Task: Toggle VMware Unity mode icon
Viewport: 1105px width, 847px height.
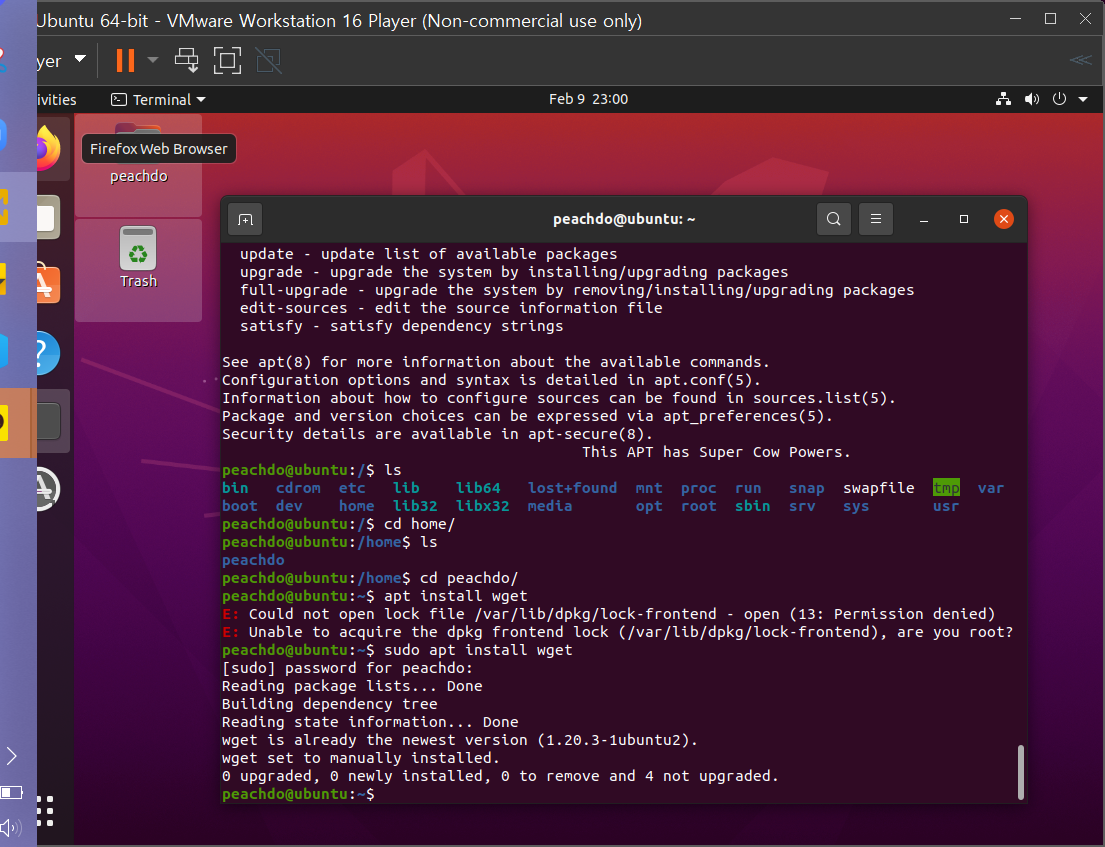Action: pyautogui.click(x=268, y=61)
